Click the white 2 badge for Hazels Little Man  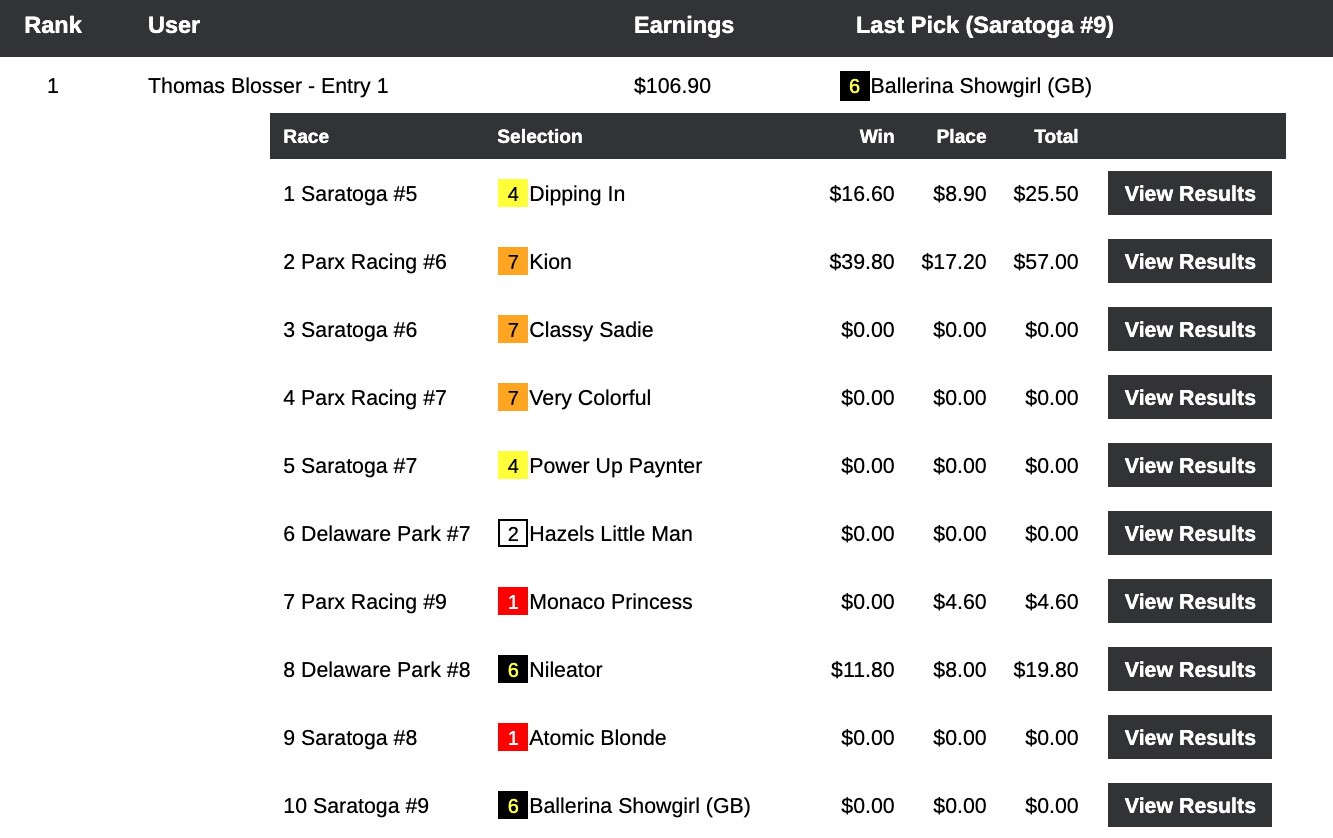click(512, 534)
